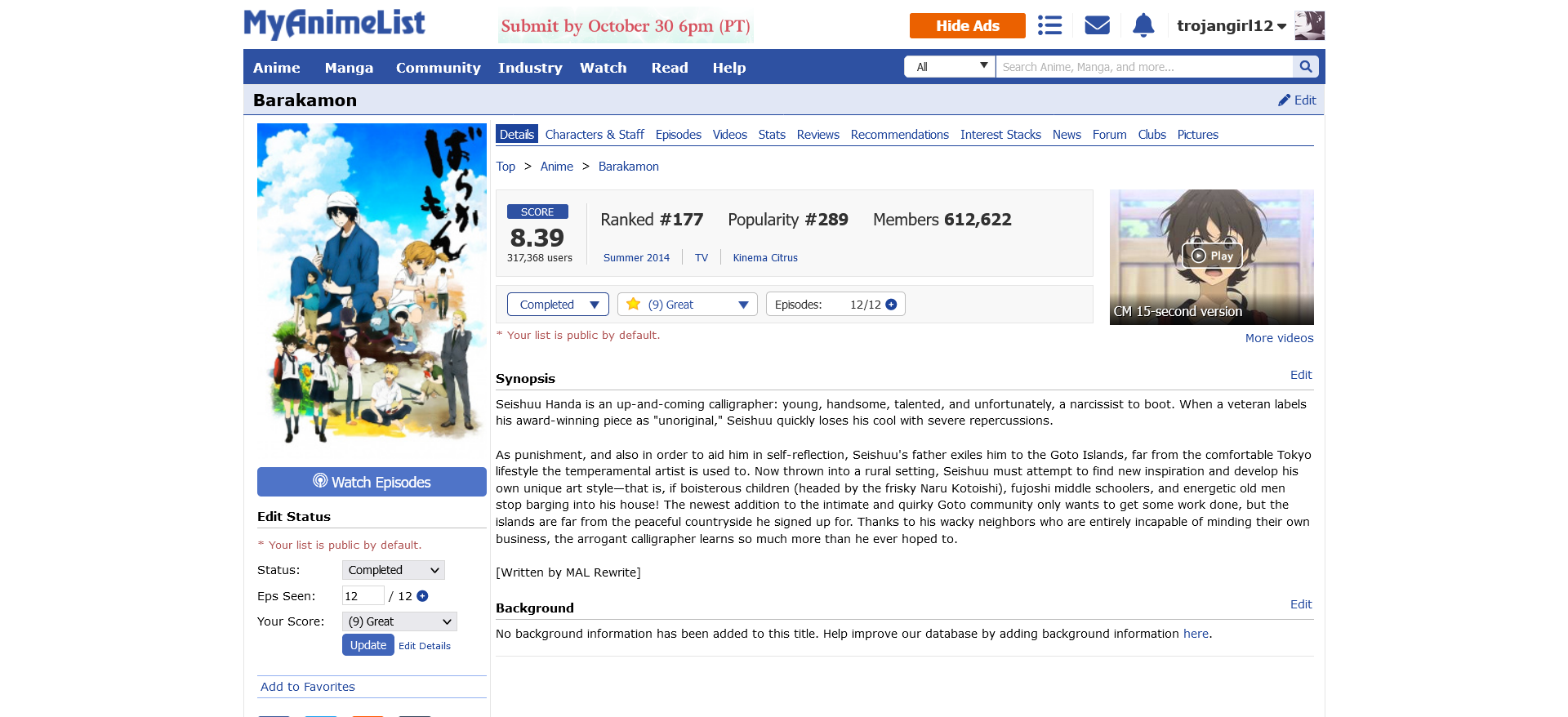Play the CM 15-second version video

1212,256
